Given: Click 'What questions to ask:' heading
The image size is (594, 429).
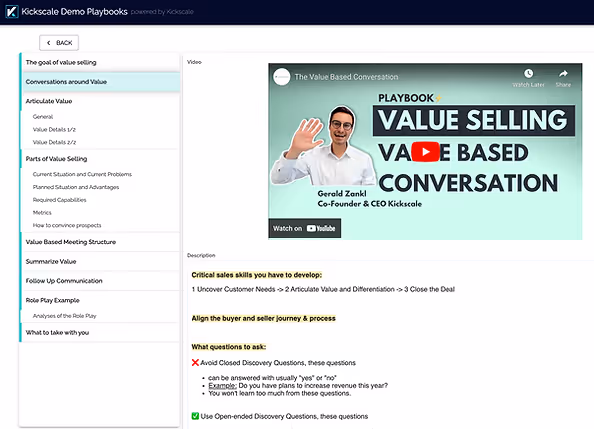Looking at the screenshot, I should click(x=229, y=347).
